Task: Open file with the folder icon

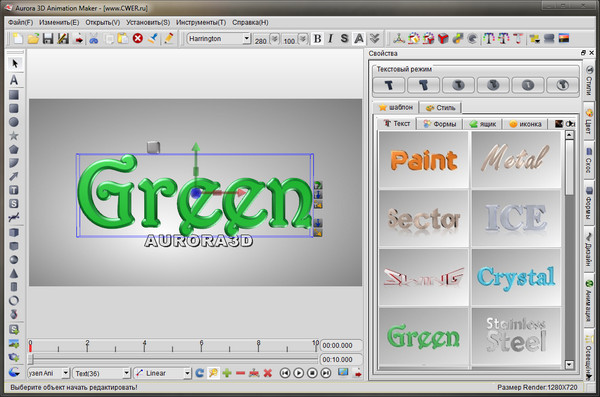Action: click(x=33, y=38)
